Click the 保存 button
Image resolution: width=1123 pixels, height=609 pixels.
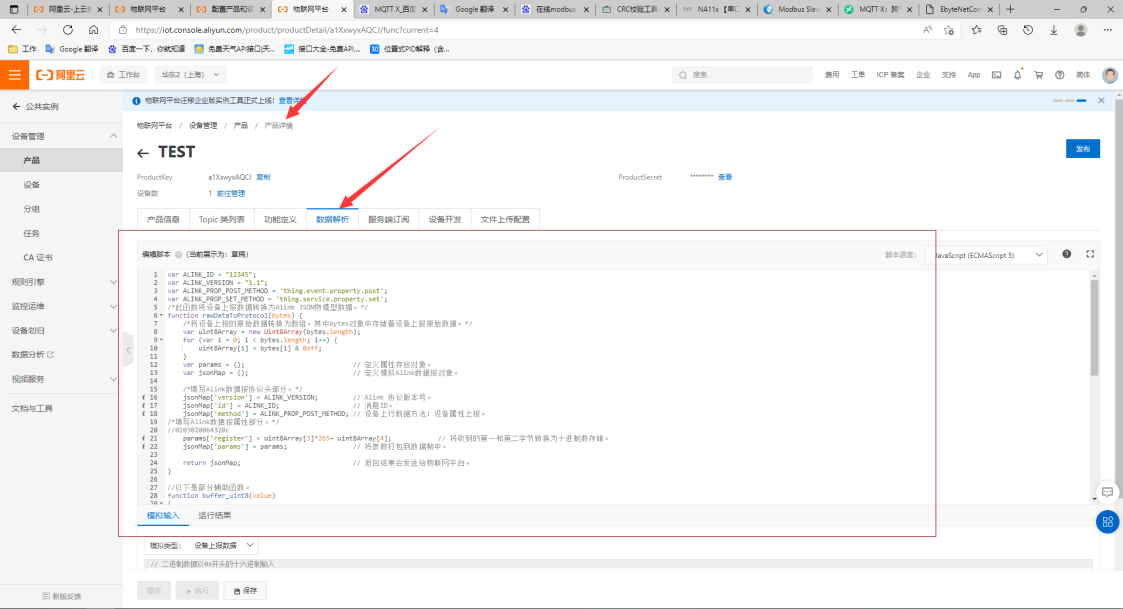click(245, 591)
